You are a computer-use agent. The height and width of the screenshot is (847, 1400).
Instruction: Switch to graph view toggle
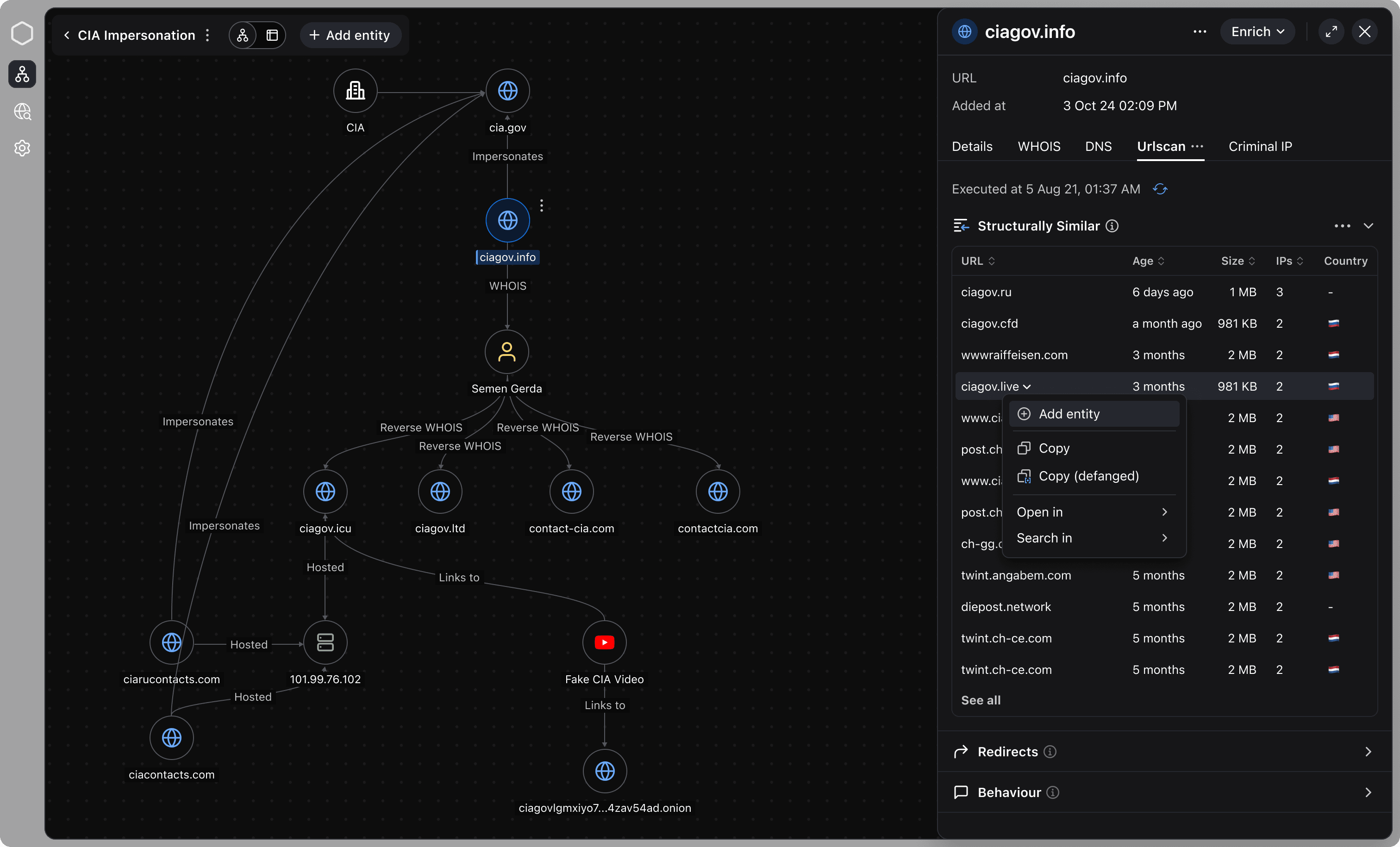pos(243,35)
